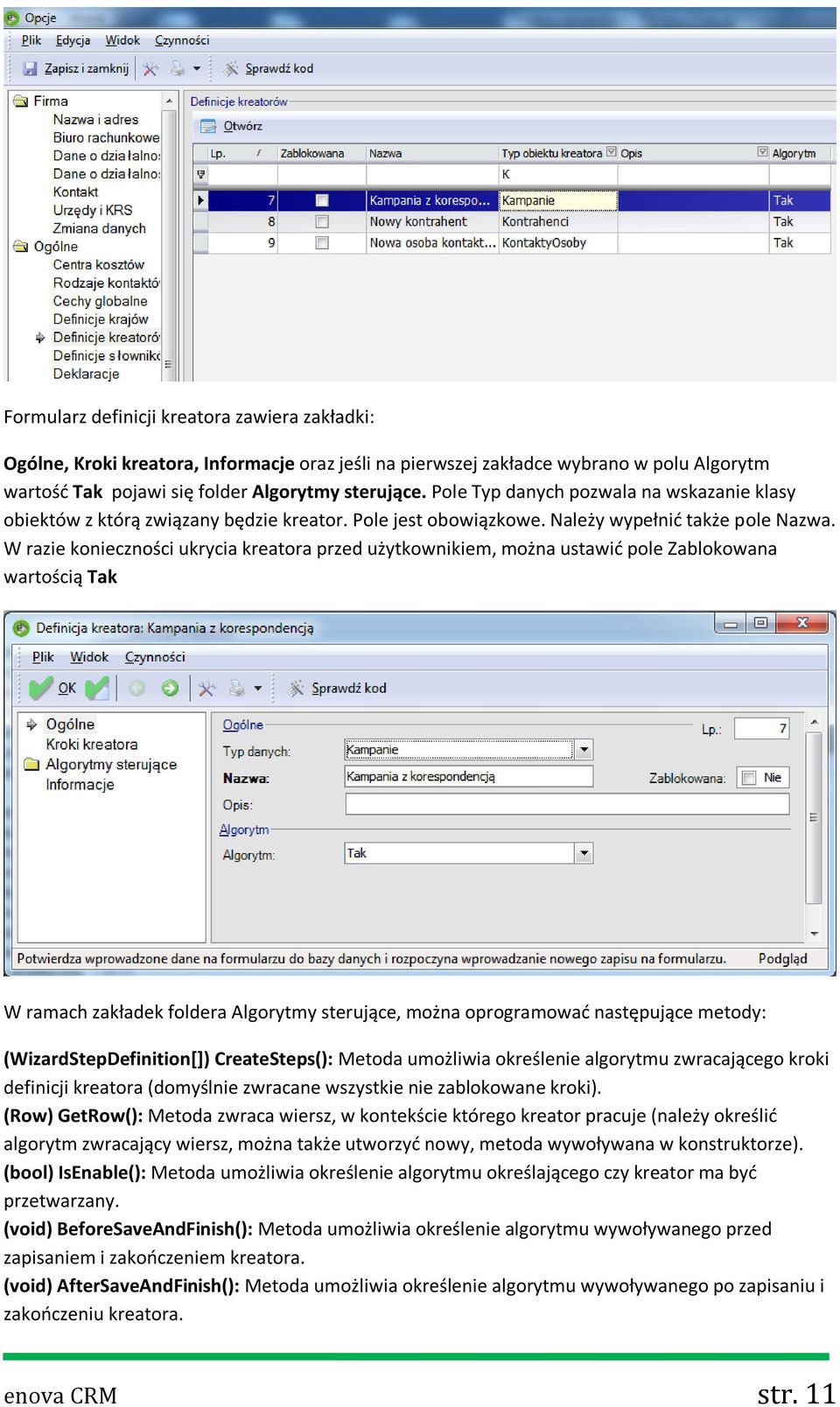Click the grey back arrow icon
Viewport: 840px width, 1407px height.
pyautogui.click(x=137, y=689)
